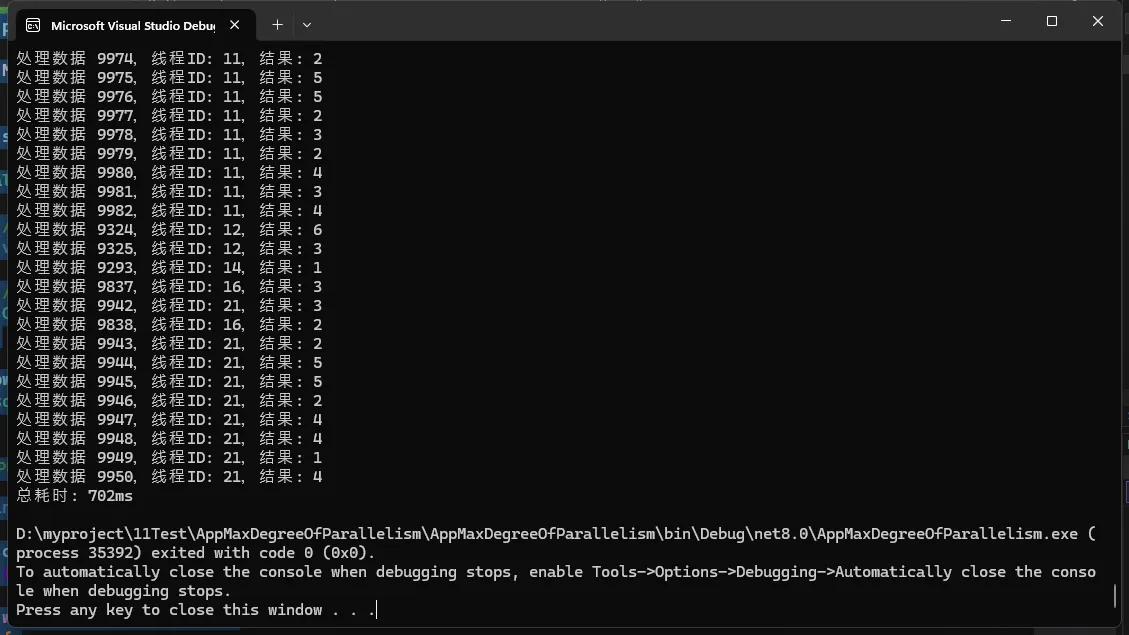
Task: Click the terminal scrollbar thumb
Action: pyautogui.click(x=1115, y=595)
